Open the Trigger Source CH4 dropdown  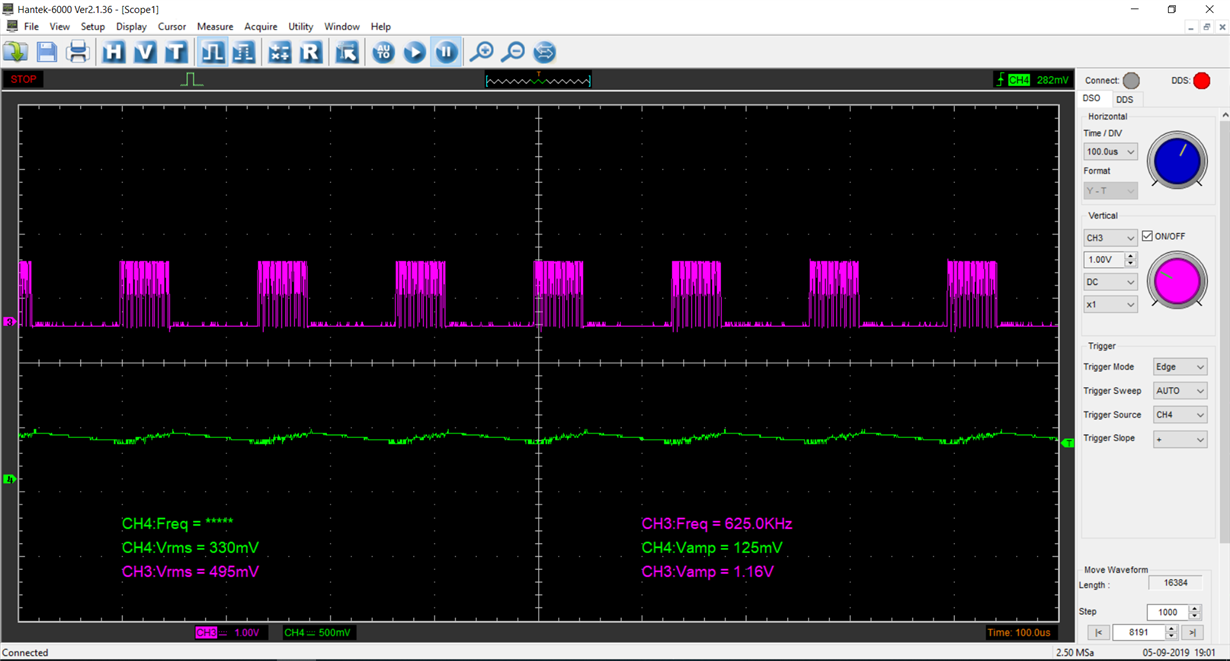(x=1180, y=415)
